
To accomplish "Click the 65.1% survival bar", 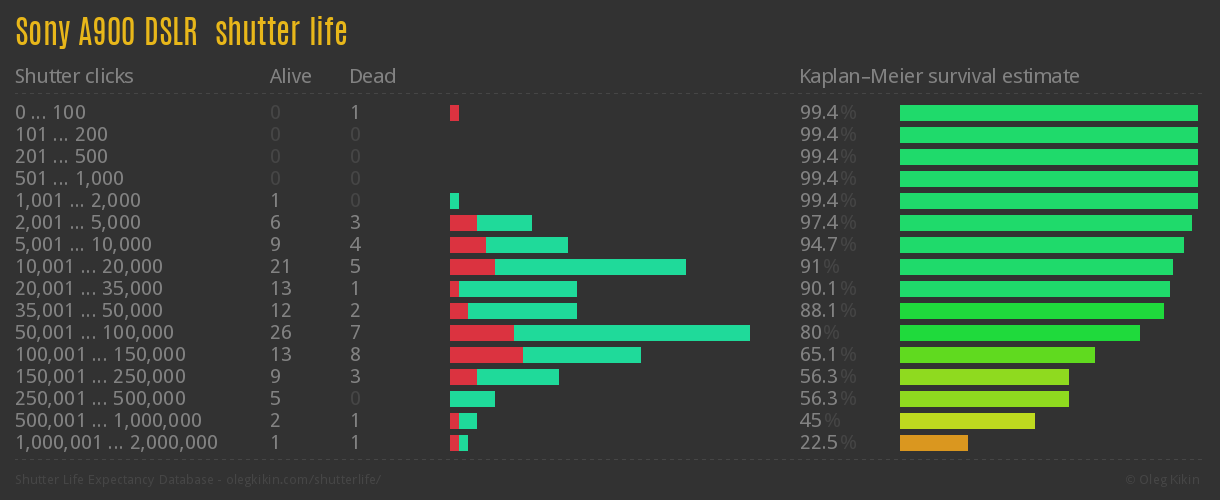I will coord(997,355).
